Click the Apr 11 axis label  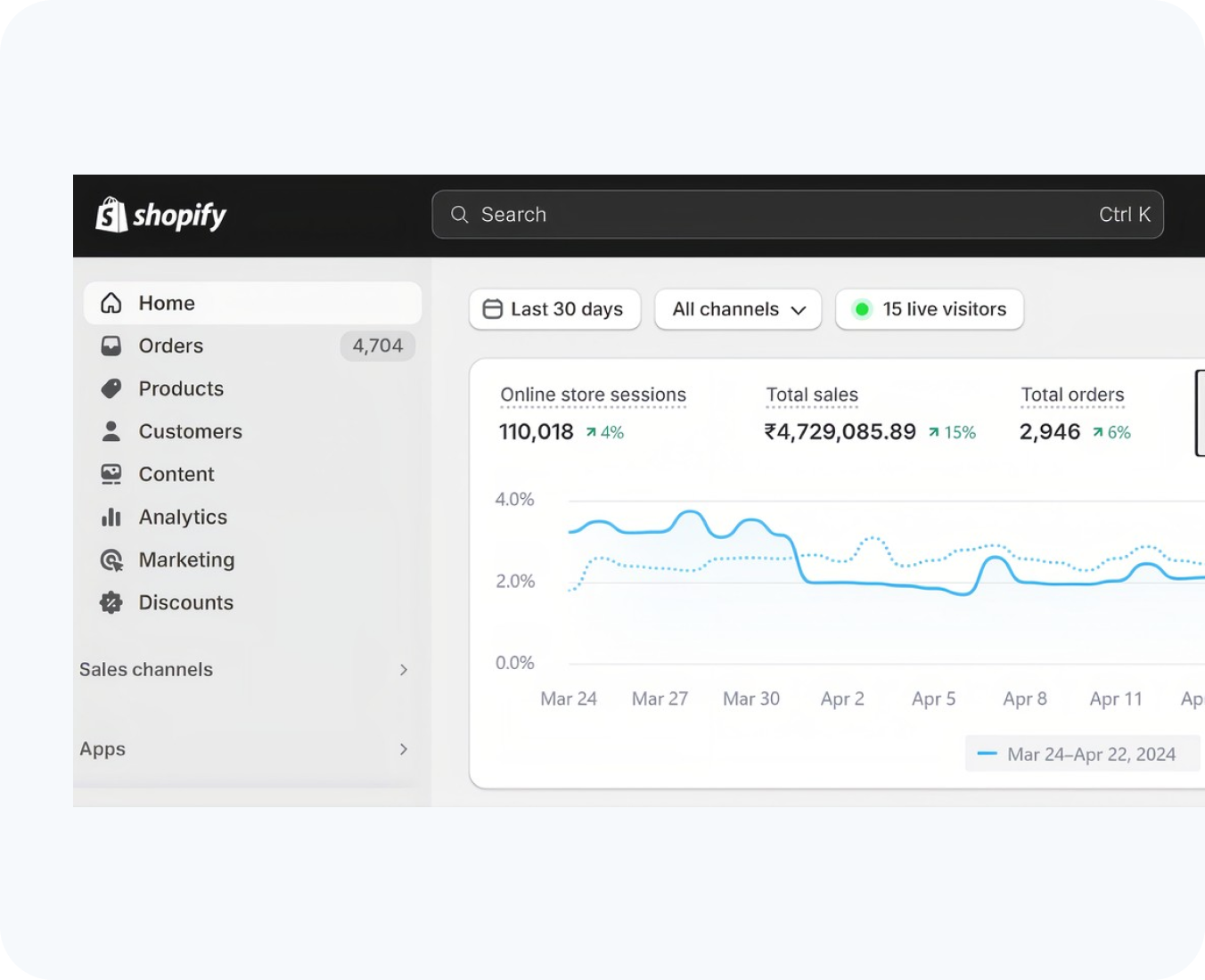pyautogui.click(x=1116, y=699)
